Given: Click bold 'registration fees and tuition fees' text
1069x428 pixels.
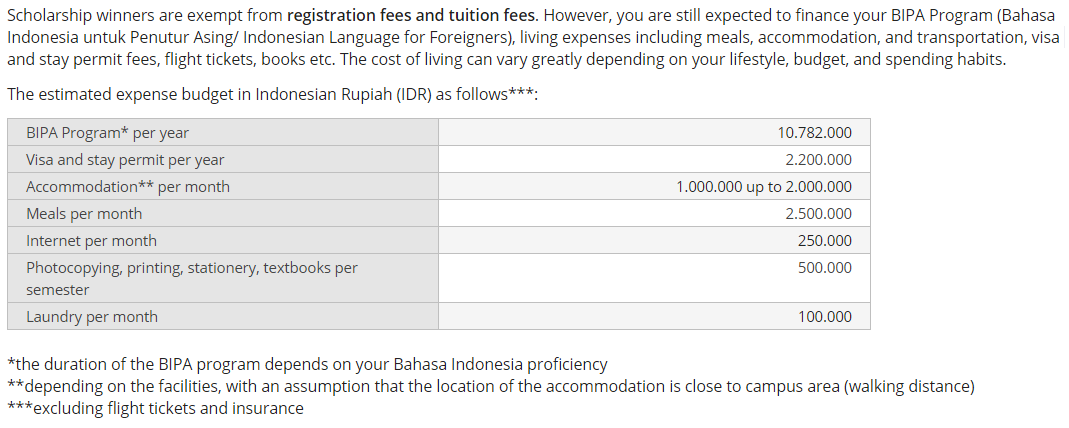Looking at the screenshot, I should click(412, 15).
